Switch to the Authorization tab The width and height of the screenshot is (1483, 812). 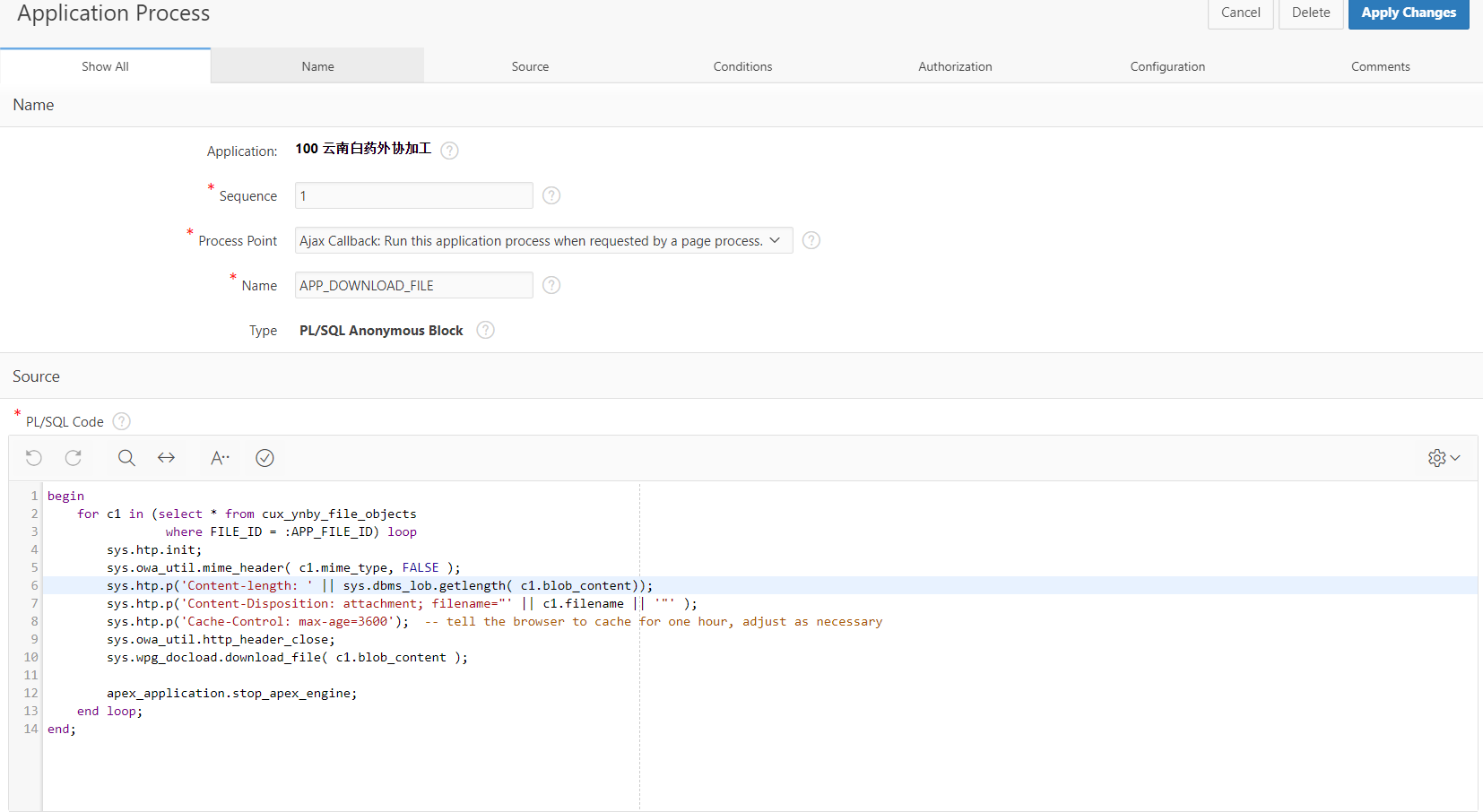pos(954,65)
